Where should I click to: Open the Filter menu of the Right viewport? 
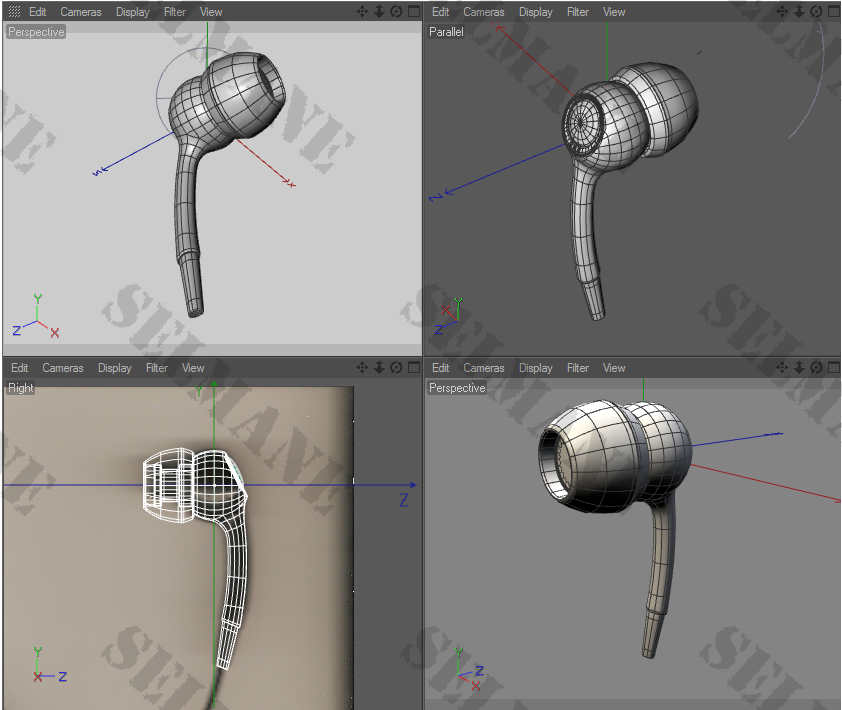pyautogui.click(x=157, y=368)
